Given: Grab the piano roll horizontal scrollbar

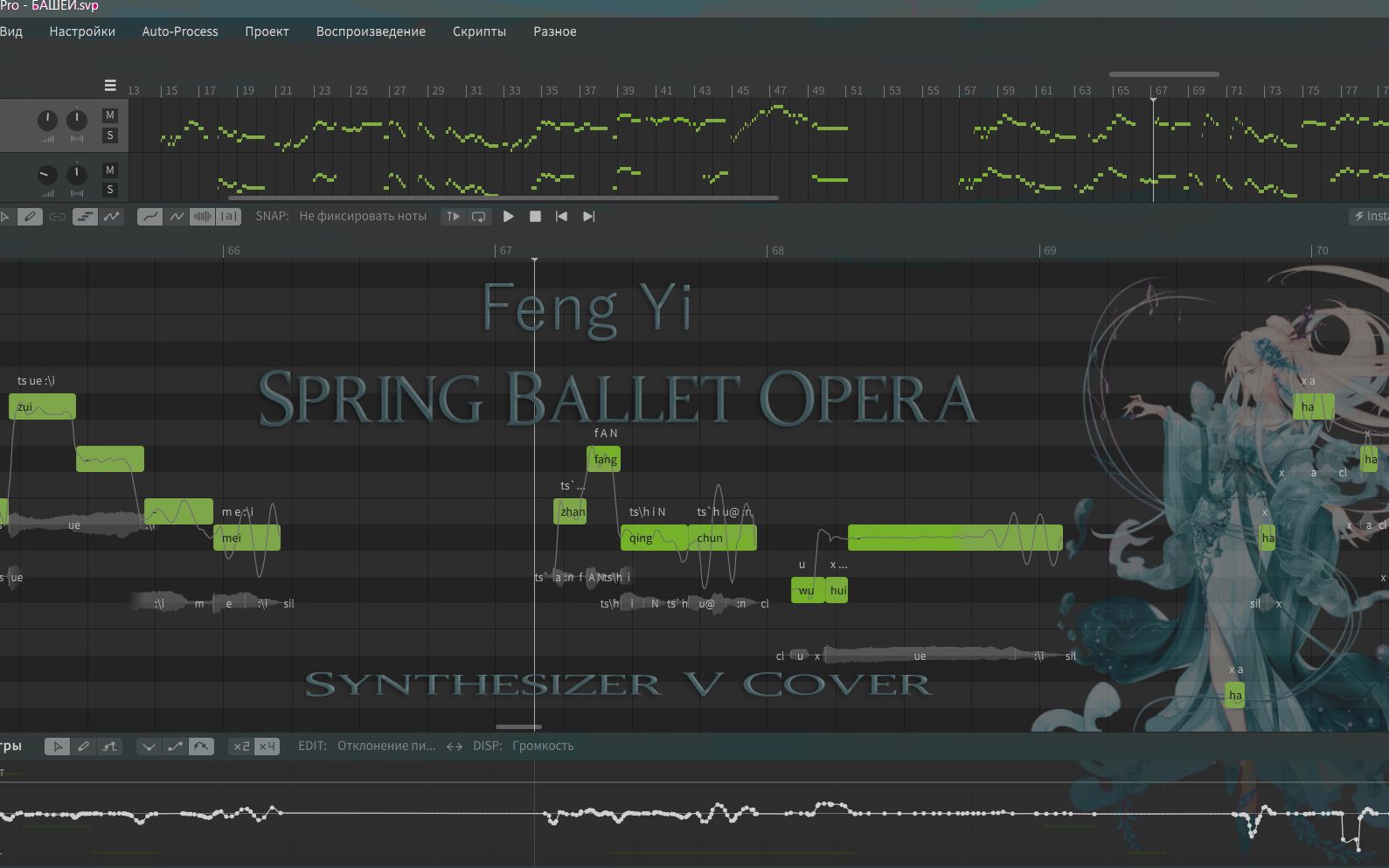Looking at the screenshot, I should (x=518, y=726).
